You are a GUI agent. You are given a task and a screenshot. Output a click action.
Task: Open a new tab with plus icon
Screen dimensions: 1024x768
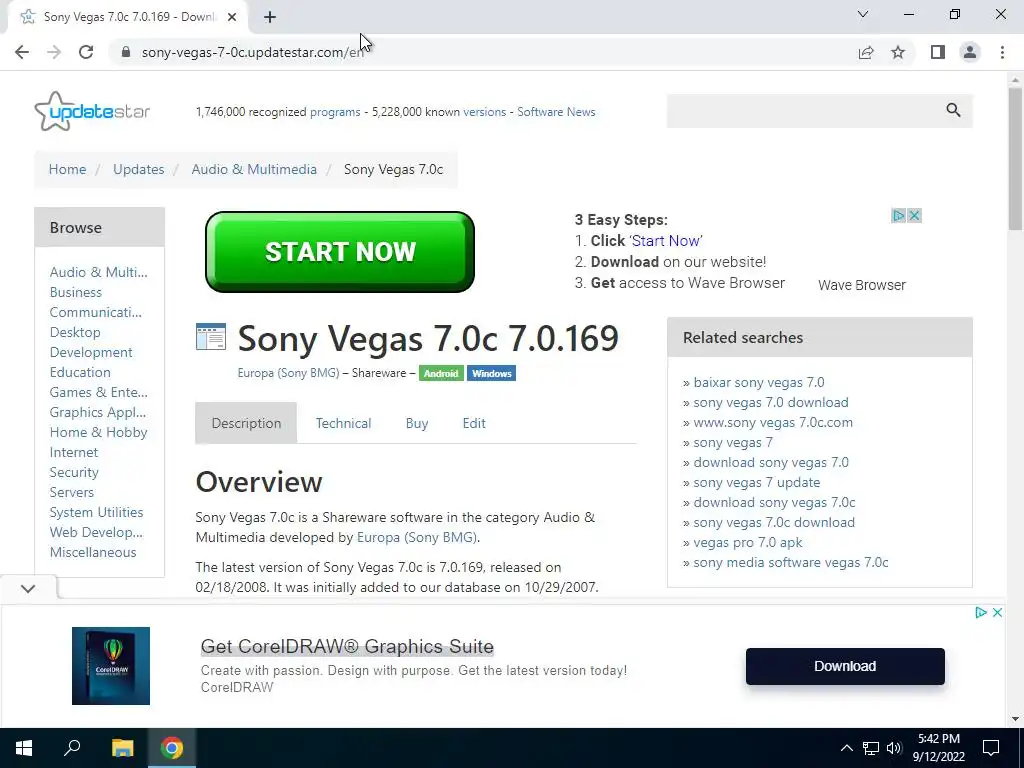[x=270, y=17]
